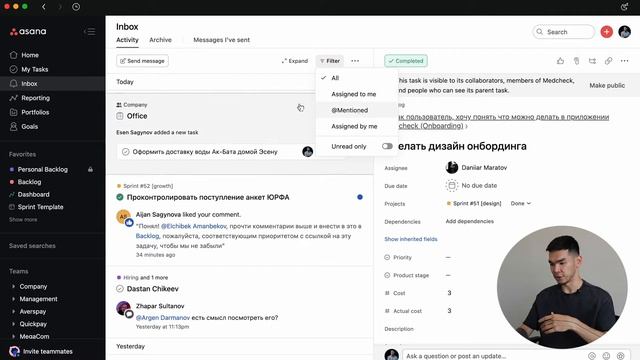Open the Done section dropdown
This screenshot has height=360, width=640.
521,203
